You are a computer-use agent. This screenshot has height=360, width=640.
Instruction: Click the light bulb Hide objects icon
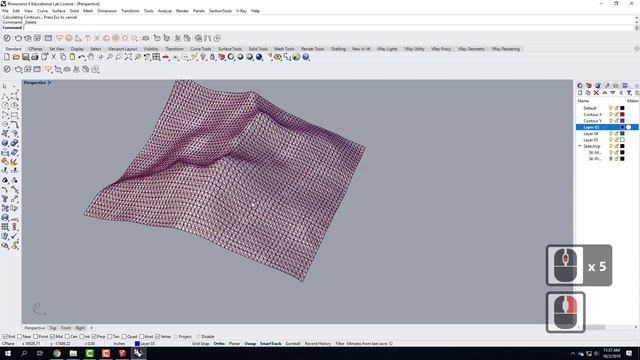203,57
